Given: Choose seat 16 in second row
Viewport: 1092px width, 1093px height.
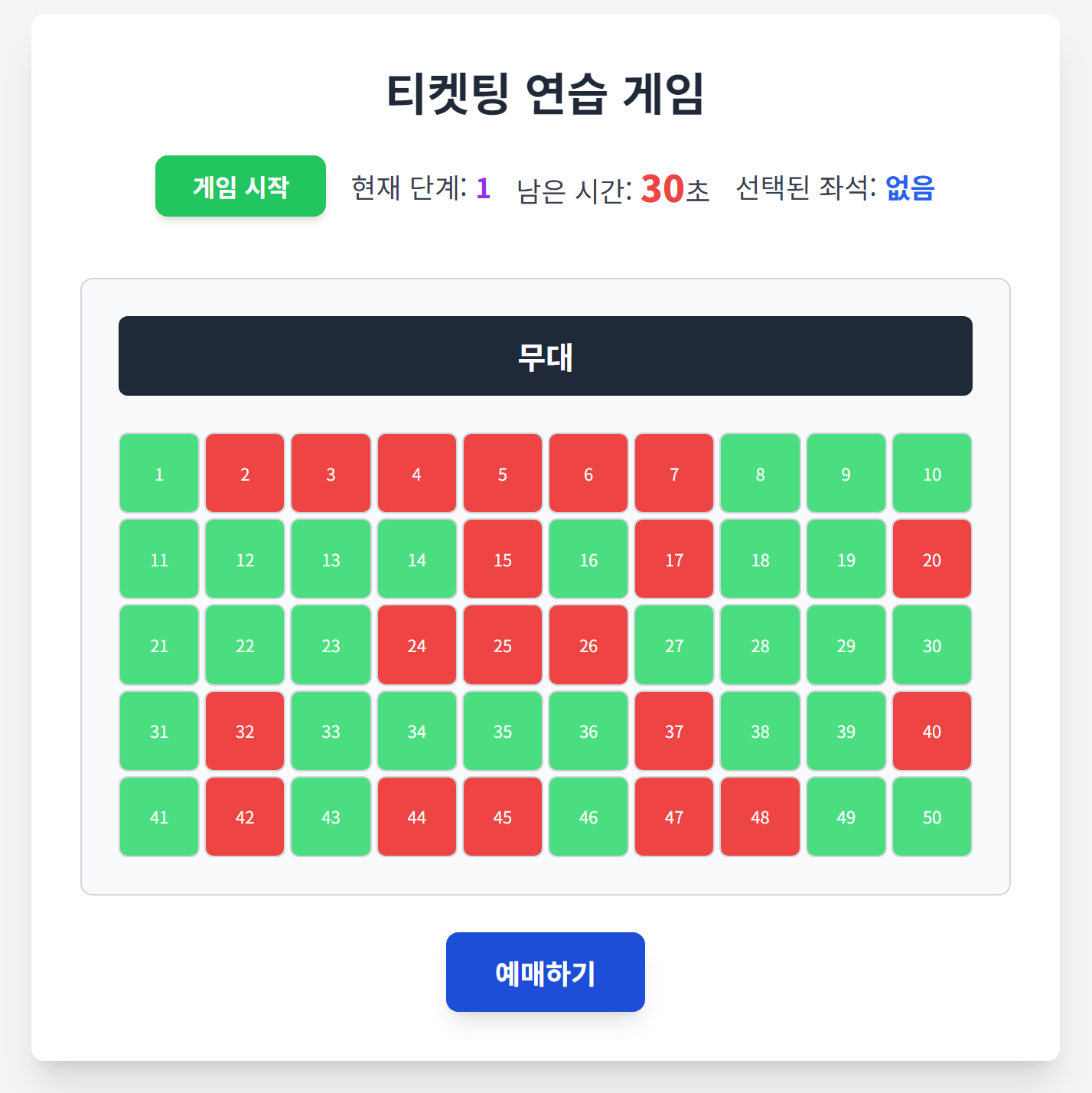Looking at the screenshot, I should click(588, 559).
